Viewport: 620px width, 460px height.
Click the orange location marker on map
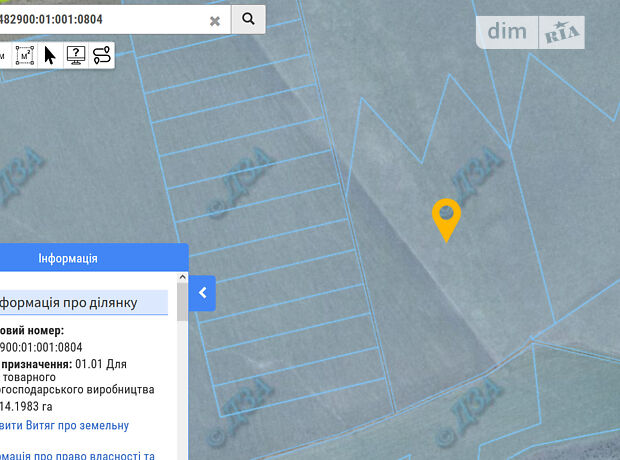pos(445,217)
